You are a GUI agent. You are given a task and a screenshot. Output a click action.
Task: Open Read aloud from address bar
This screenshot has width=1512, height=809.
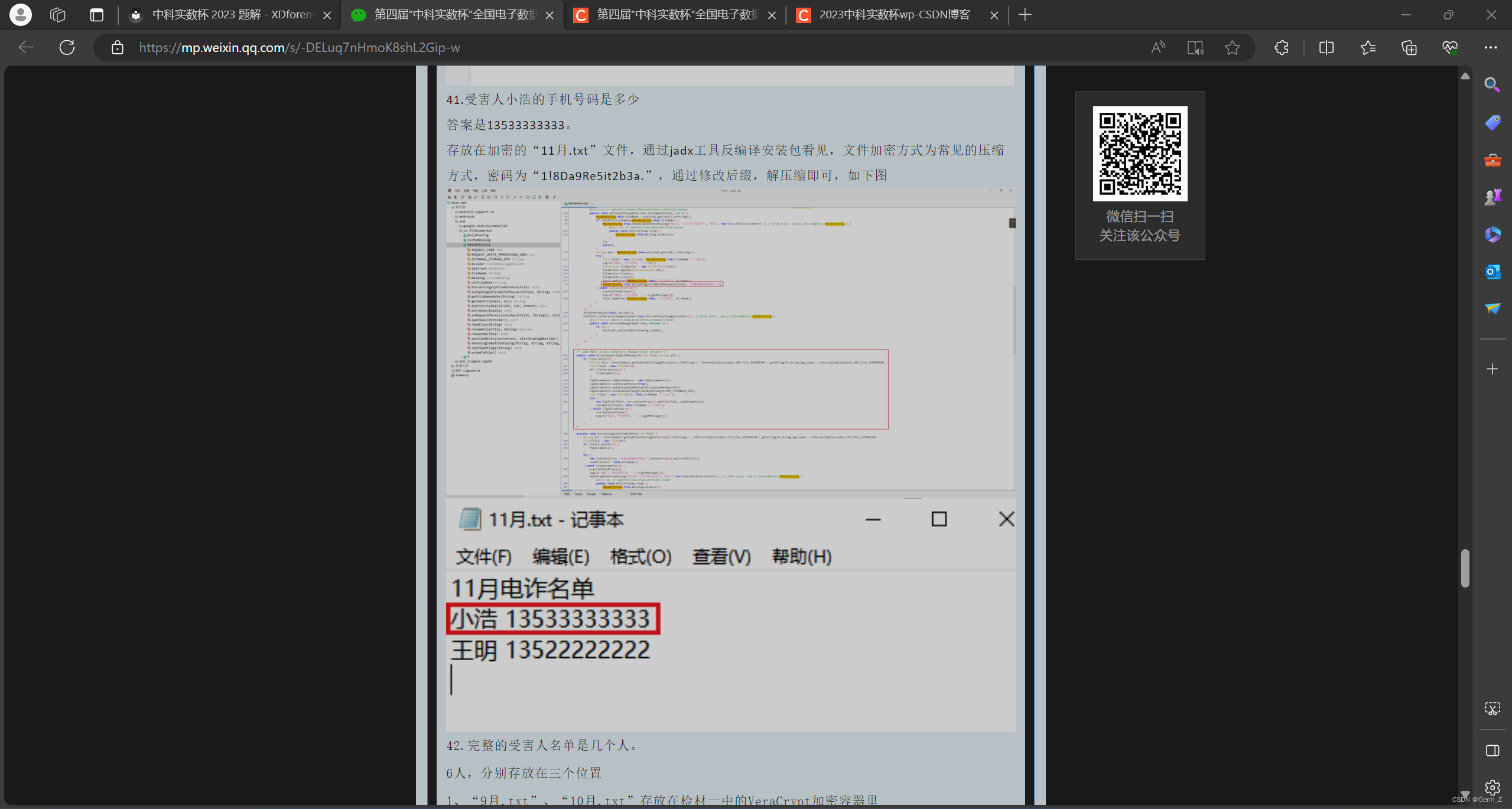pyautogui.click(x=1157, y=47)
